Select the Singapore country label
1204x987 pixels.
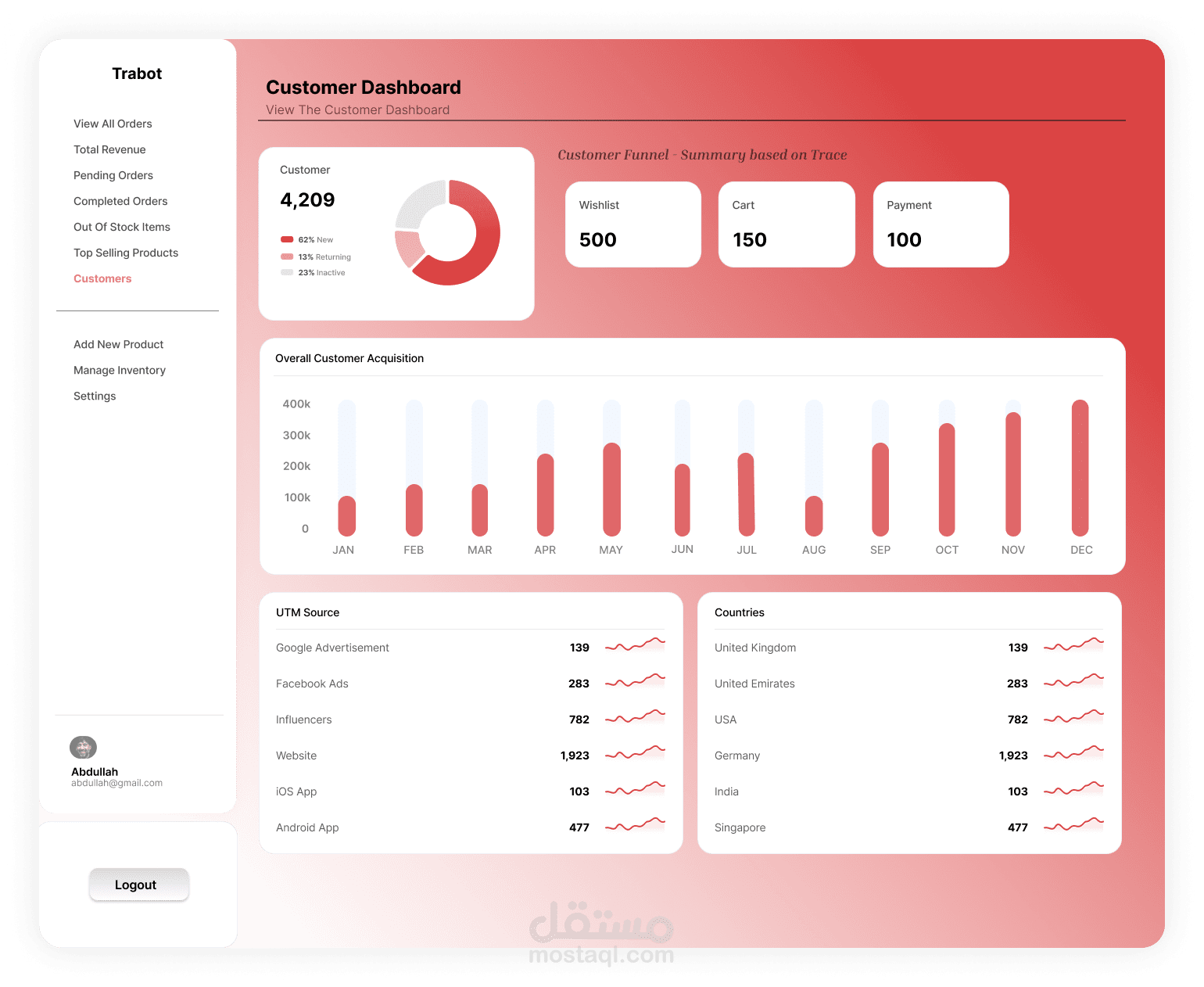tap(740, 827)
